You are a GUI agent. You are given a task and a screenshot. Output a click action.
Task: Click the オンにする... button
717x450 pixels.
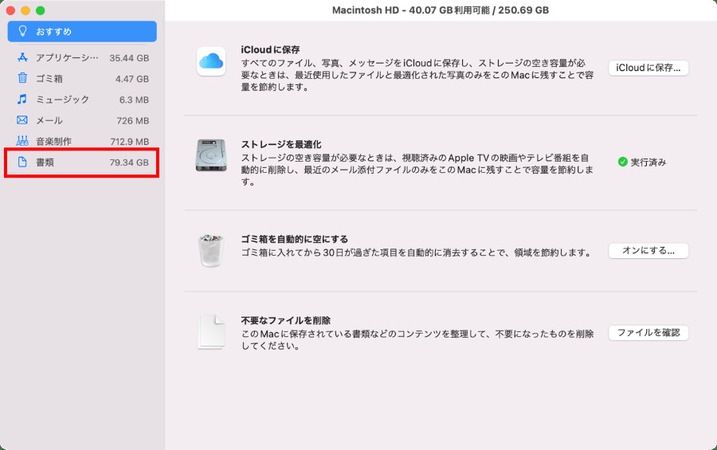click(648, 251)
